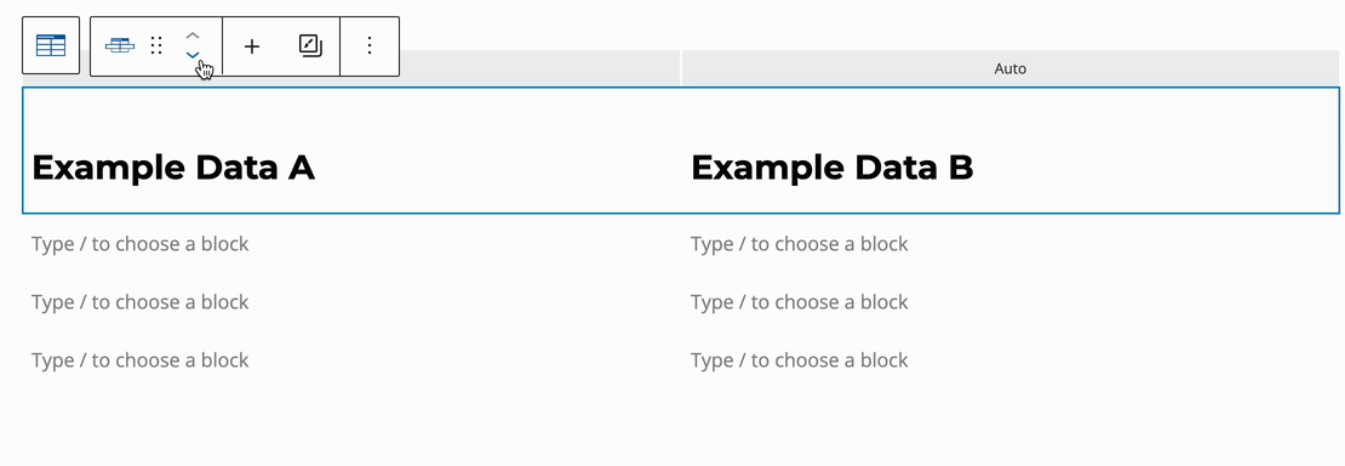This screenshot has height=466, width=1345.
Task: Move the row up with the chevron
Action: tap(193, 35)
